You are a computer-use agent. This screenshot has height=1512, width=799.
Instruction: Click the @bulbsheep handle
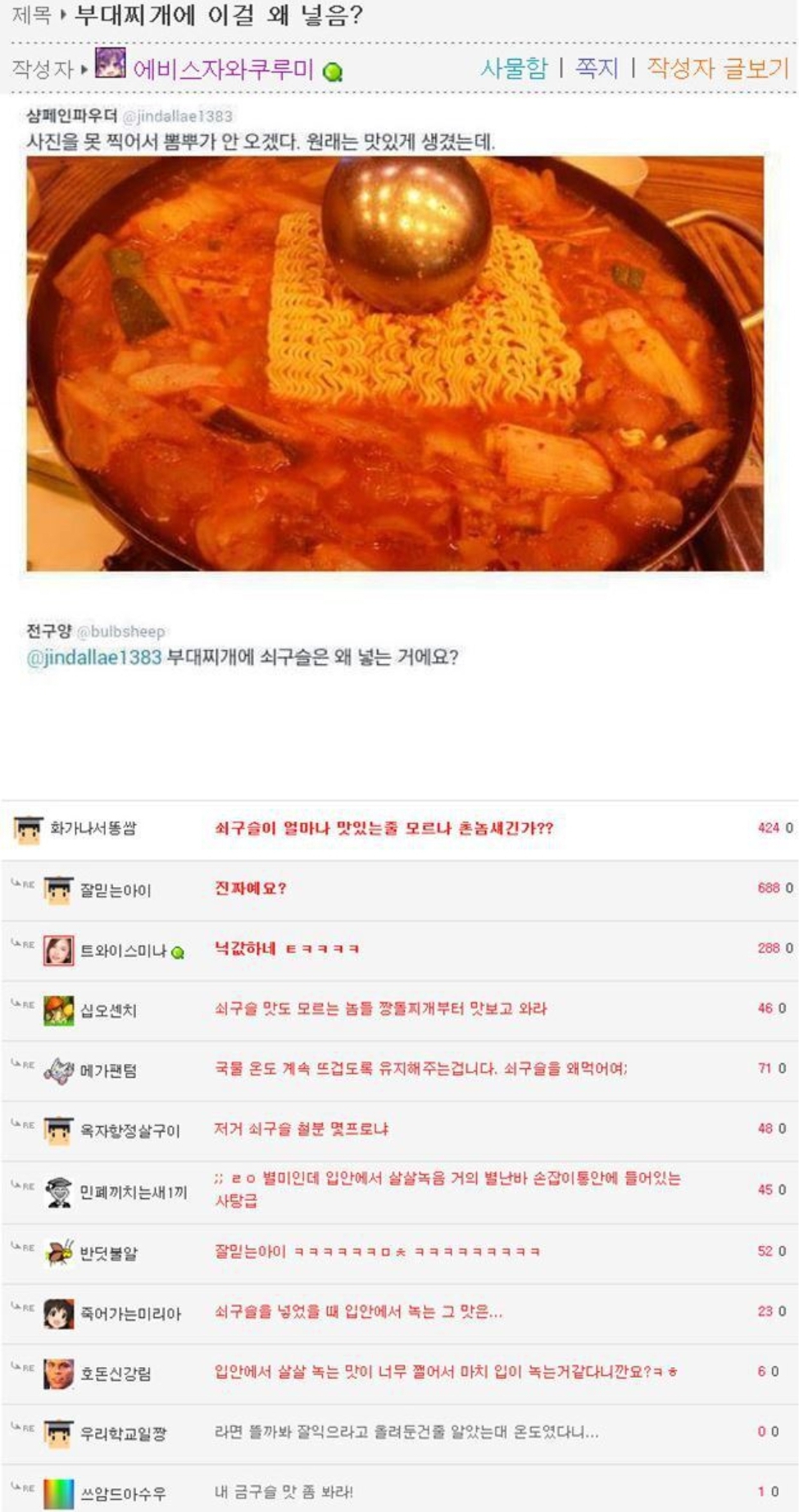(121, 632)
